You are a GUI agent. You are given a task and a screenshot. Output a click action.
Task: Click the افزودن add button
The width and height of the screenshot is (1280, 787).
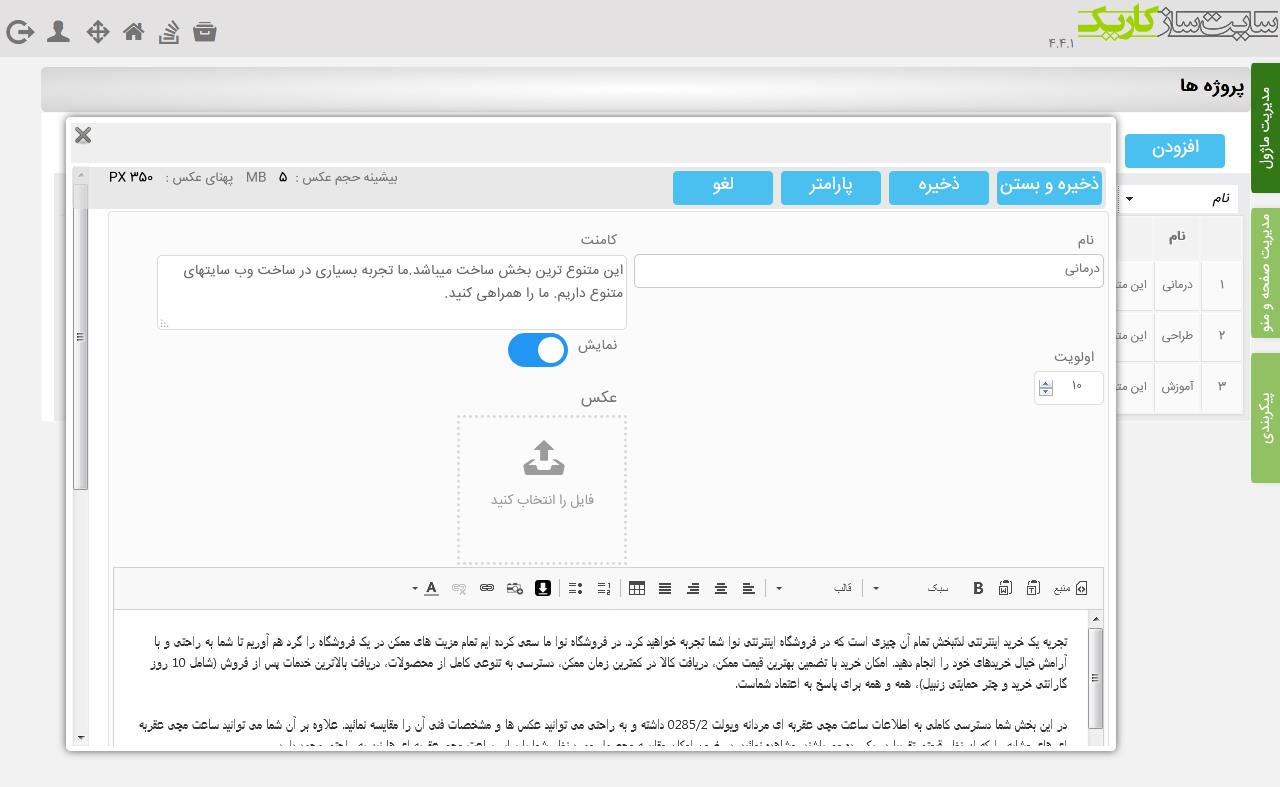[1175, 150]
